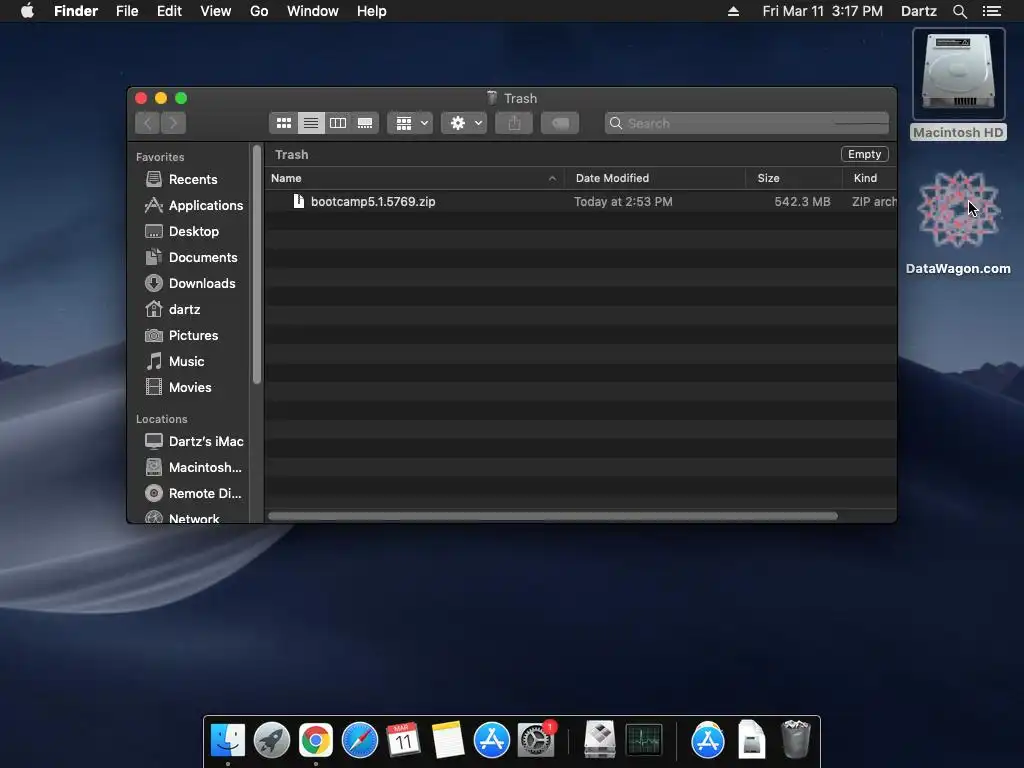
Task: Go back with the left arrow
Action: (x=148, y=123)
